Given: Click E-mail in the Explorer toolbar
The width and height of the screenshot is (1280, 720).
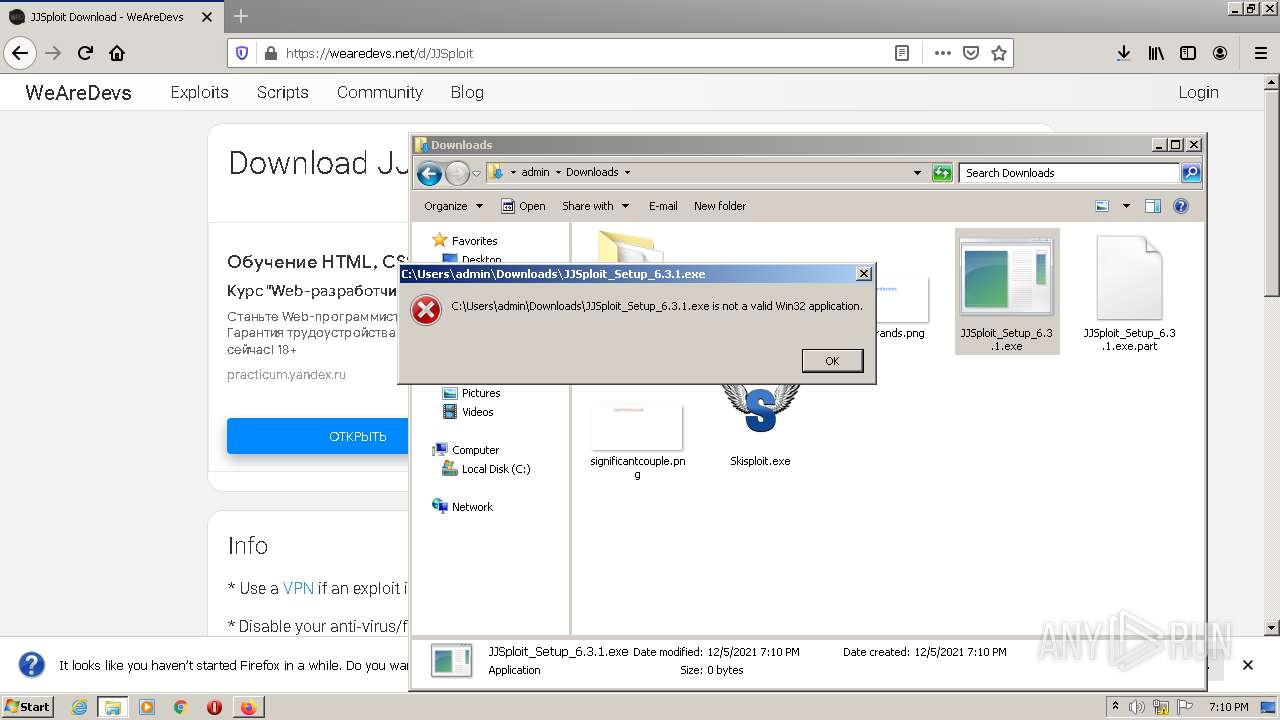Looking at the screenshot, I should tap(663, 206).
